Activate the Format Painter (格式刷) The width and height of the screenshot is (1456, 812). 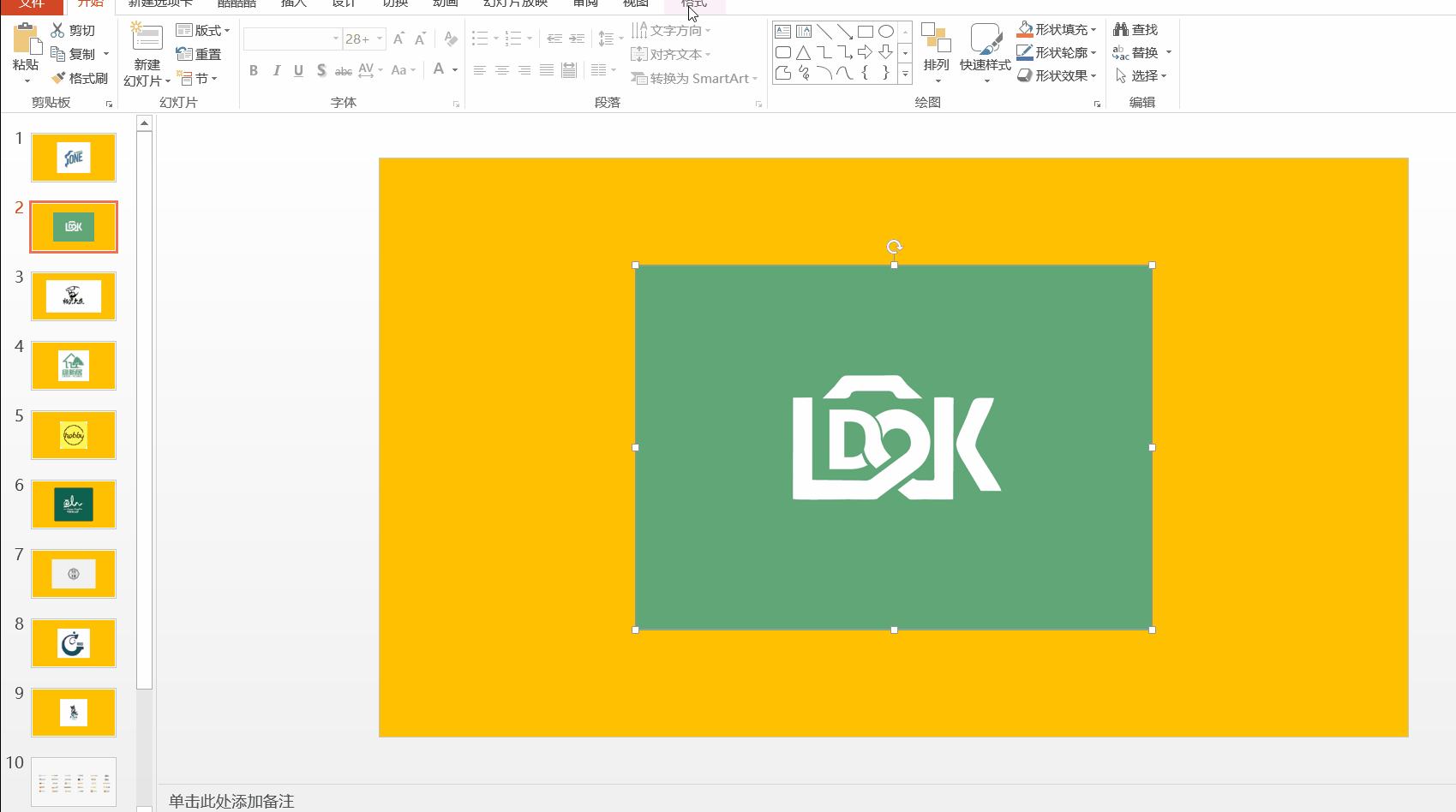(79, 78)
